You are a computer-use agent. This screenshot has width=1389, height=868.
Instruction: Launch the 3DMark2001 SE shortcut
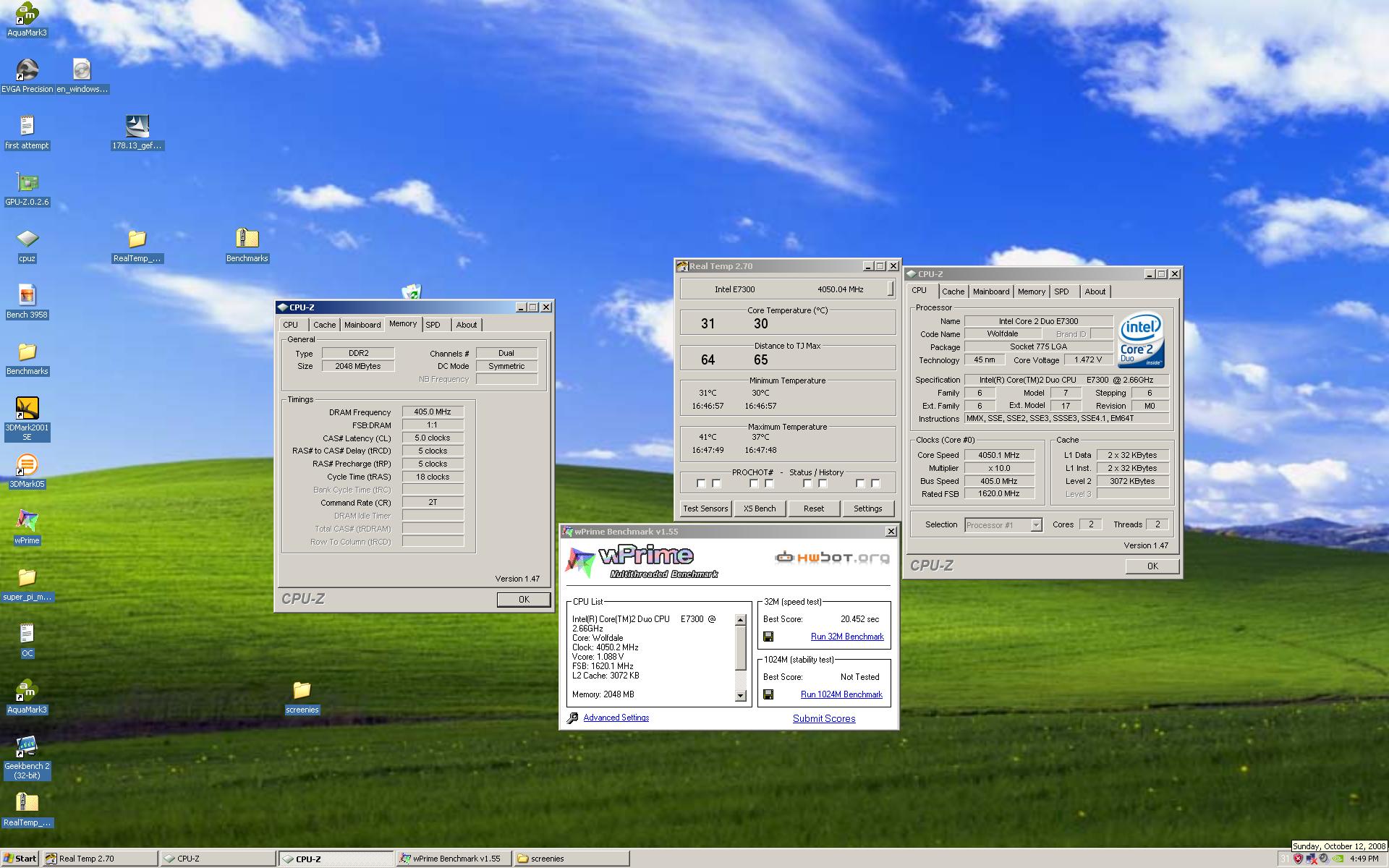click(x=27, y=419)
